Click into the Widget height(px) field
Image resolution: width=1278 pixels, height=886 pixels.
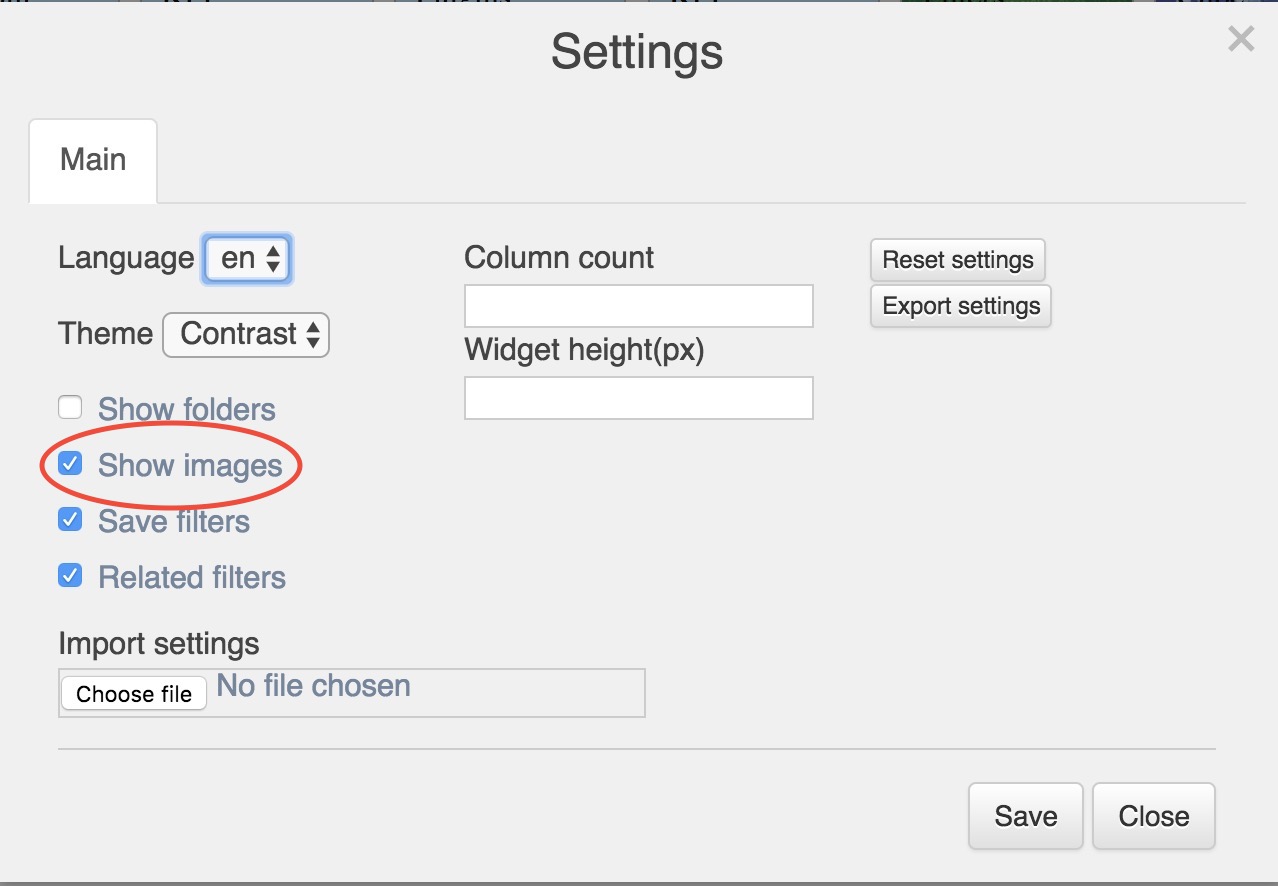click(638, 398)
